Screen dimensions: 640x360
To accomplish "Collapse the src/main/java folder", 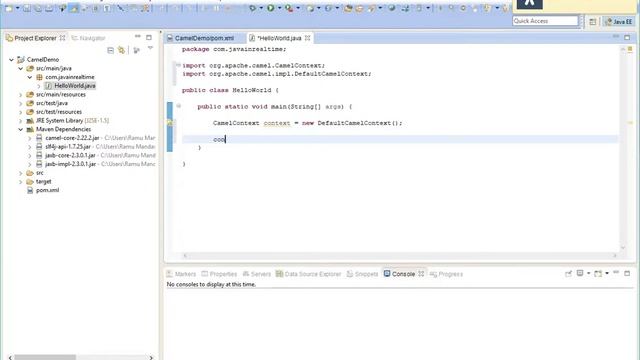I will [20, 69].
